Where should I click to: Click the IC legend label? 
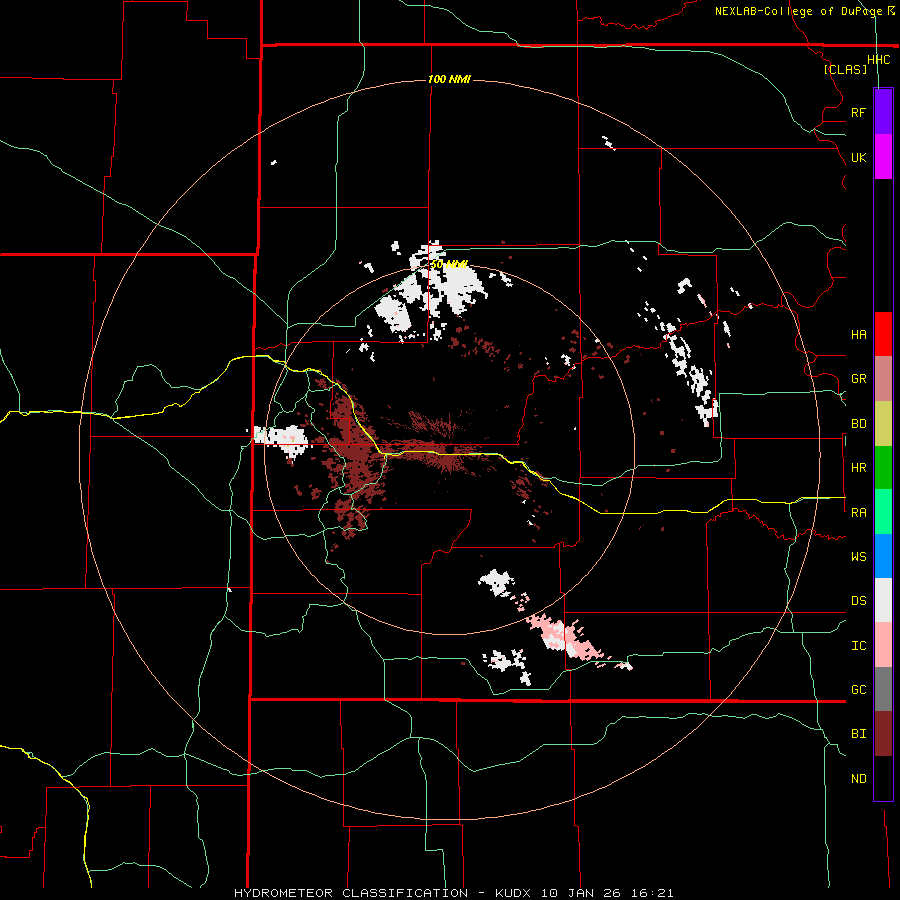pos(859,646)
